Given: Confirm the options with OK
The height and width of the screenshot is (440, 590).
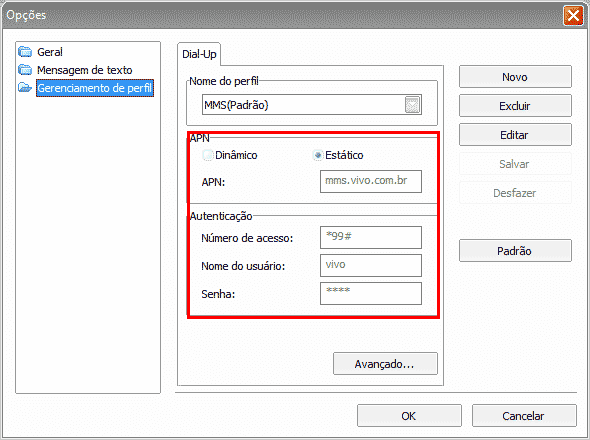Looking at the screenshot, I should [409, 416].
